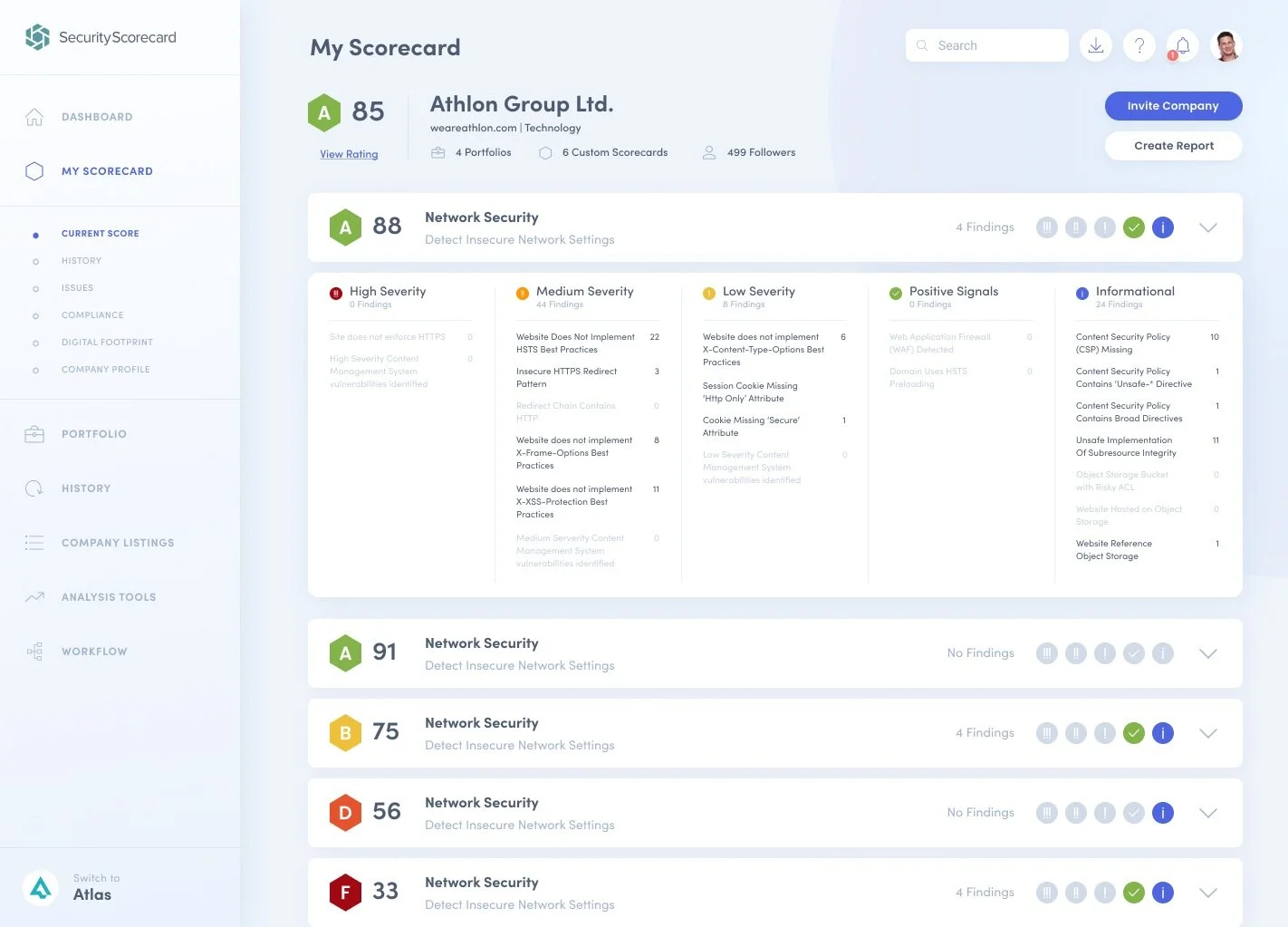Click the green A grade badge beside 85

click(324, 113)
